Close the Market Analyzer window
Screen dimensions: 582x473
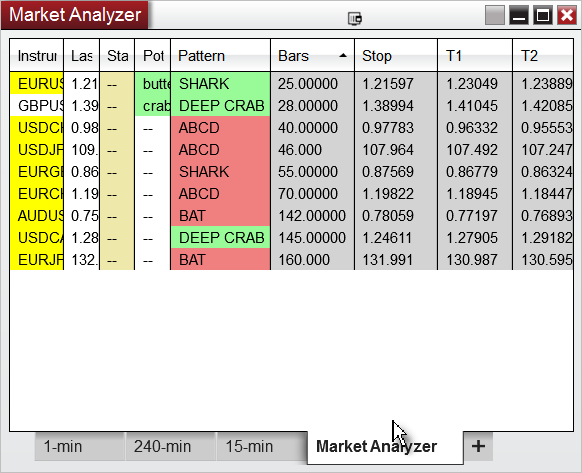pos(567,15)
